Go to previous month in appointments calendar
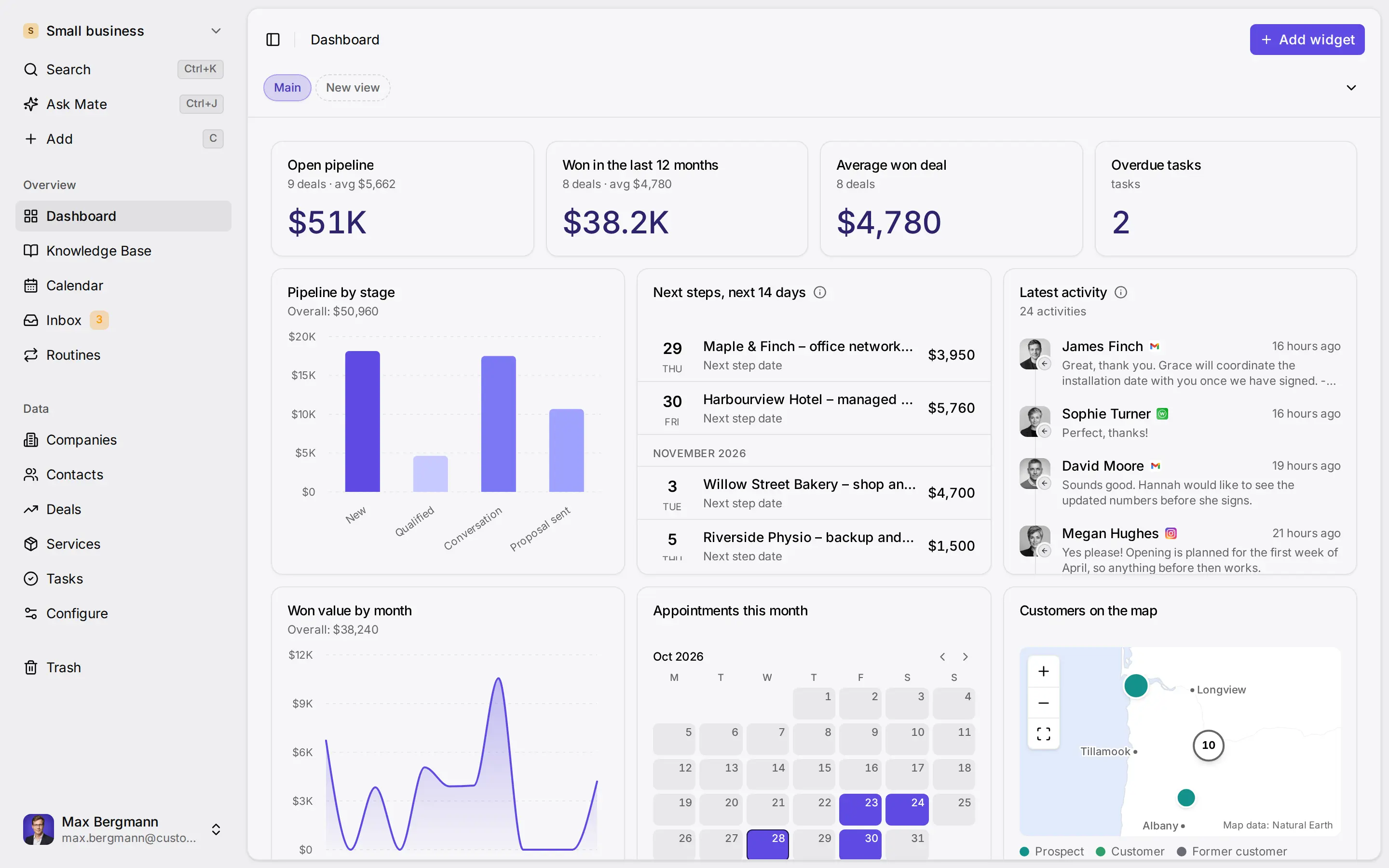1389x868 pixels. [942, 656]
